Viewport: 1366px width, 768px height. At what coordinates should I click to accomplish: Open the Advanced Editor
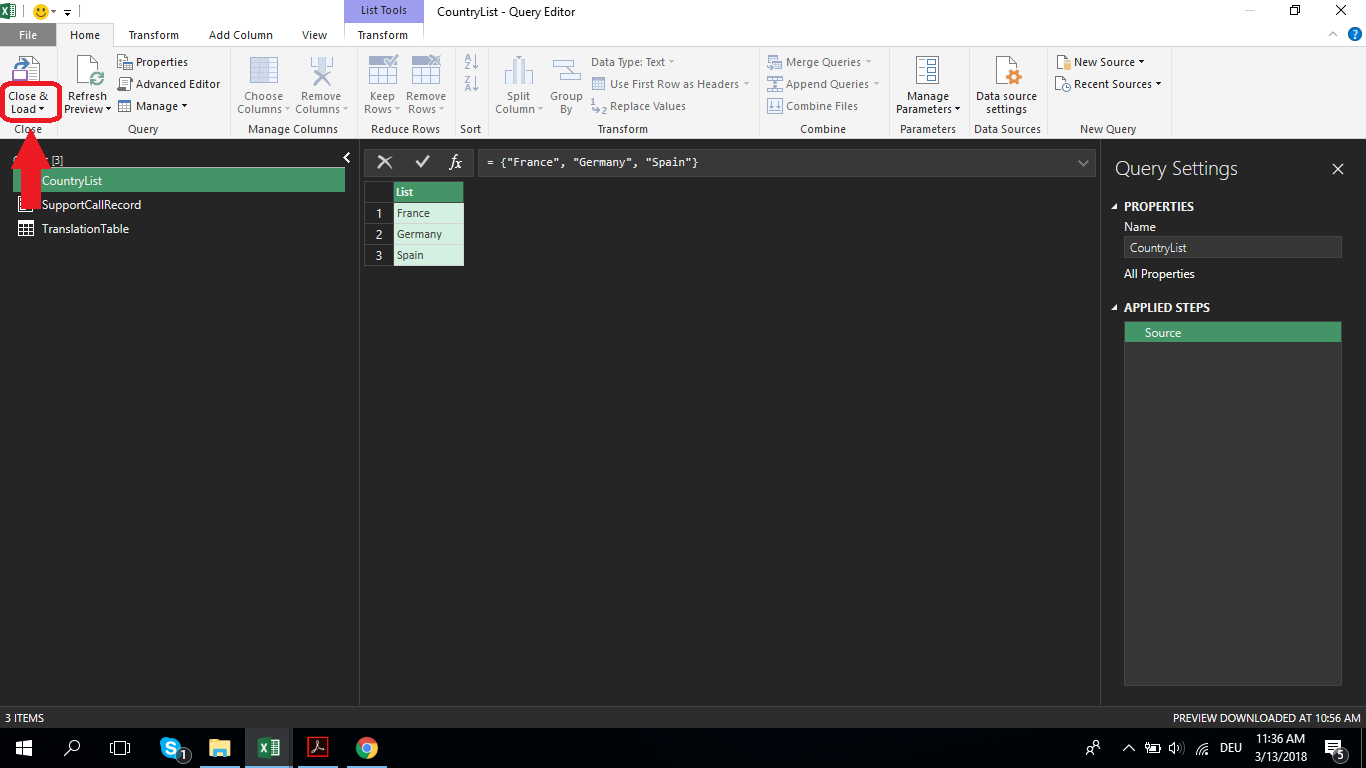[170, 83]
